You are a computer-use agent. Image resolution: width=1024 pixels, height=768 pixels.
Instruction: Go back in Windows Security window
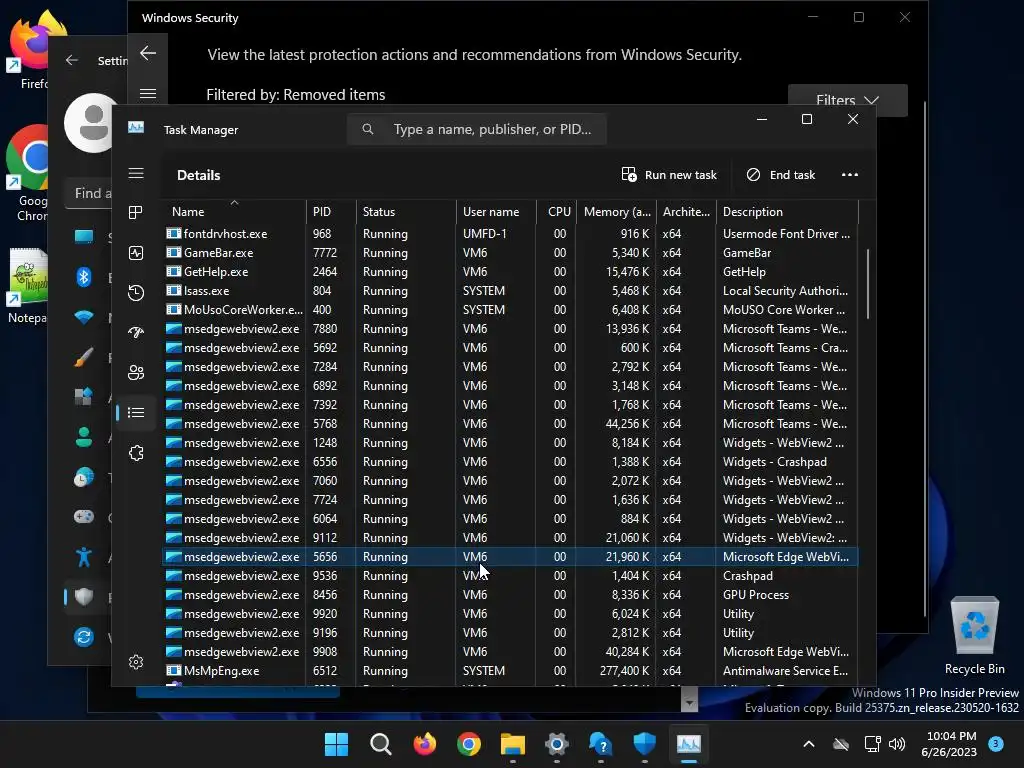coord(148,53)
